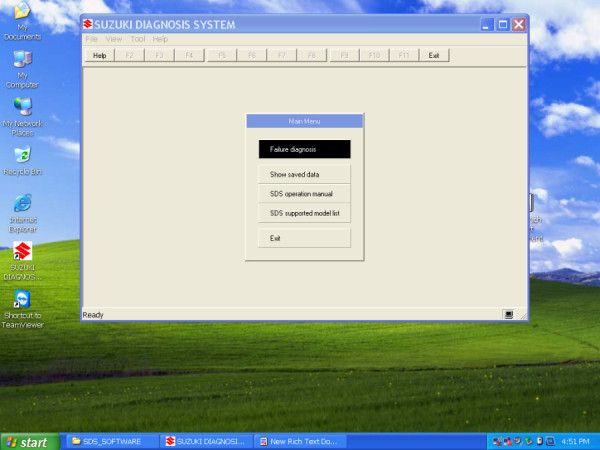The image size is (600, 450).
Task: Open the My Computer desktop icon
Action: (22, 60)
